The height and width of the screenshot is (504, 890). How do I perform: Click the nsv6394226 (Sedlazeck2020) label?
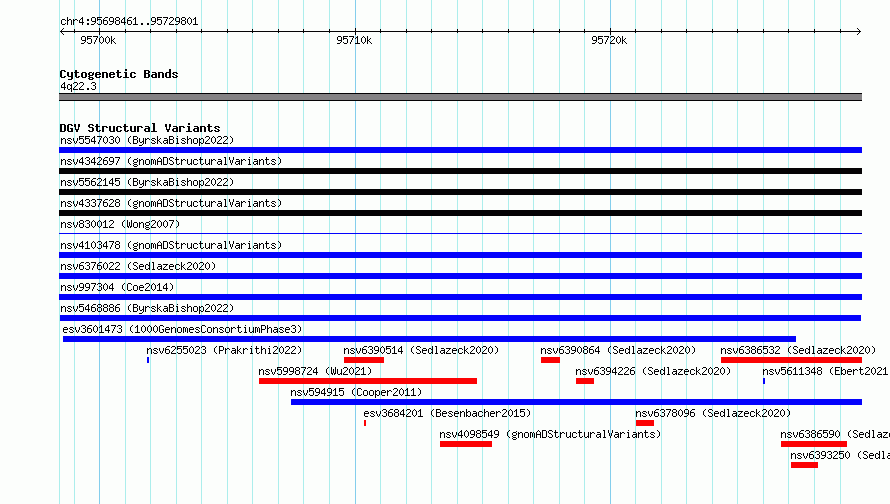653,371
